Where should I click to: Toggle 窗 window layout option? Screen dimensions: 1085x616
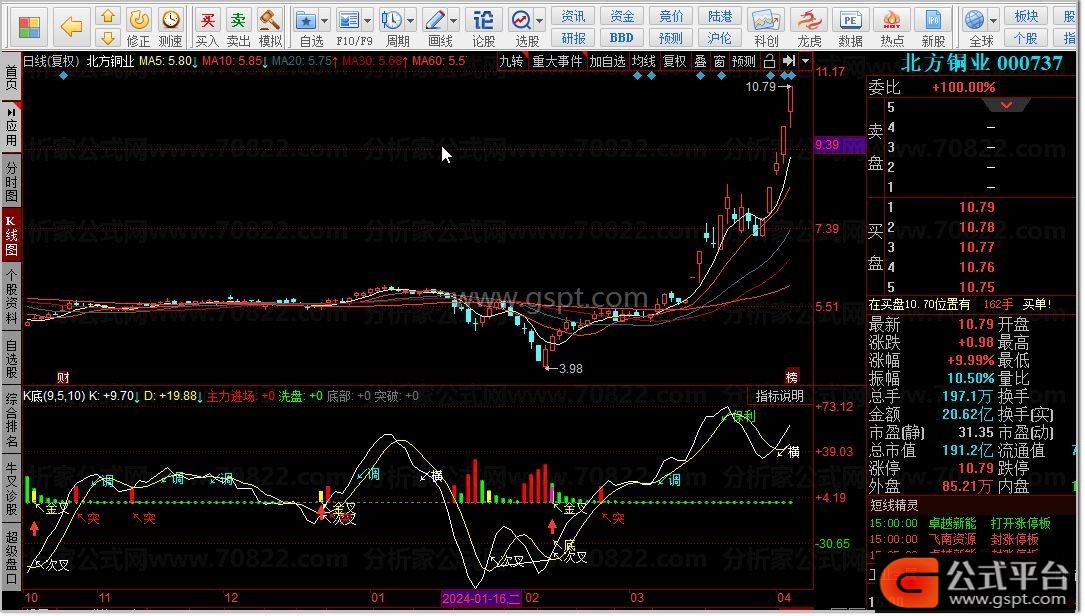point(720,61)
